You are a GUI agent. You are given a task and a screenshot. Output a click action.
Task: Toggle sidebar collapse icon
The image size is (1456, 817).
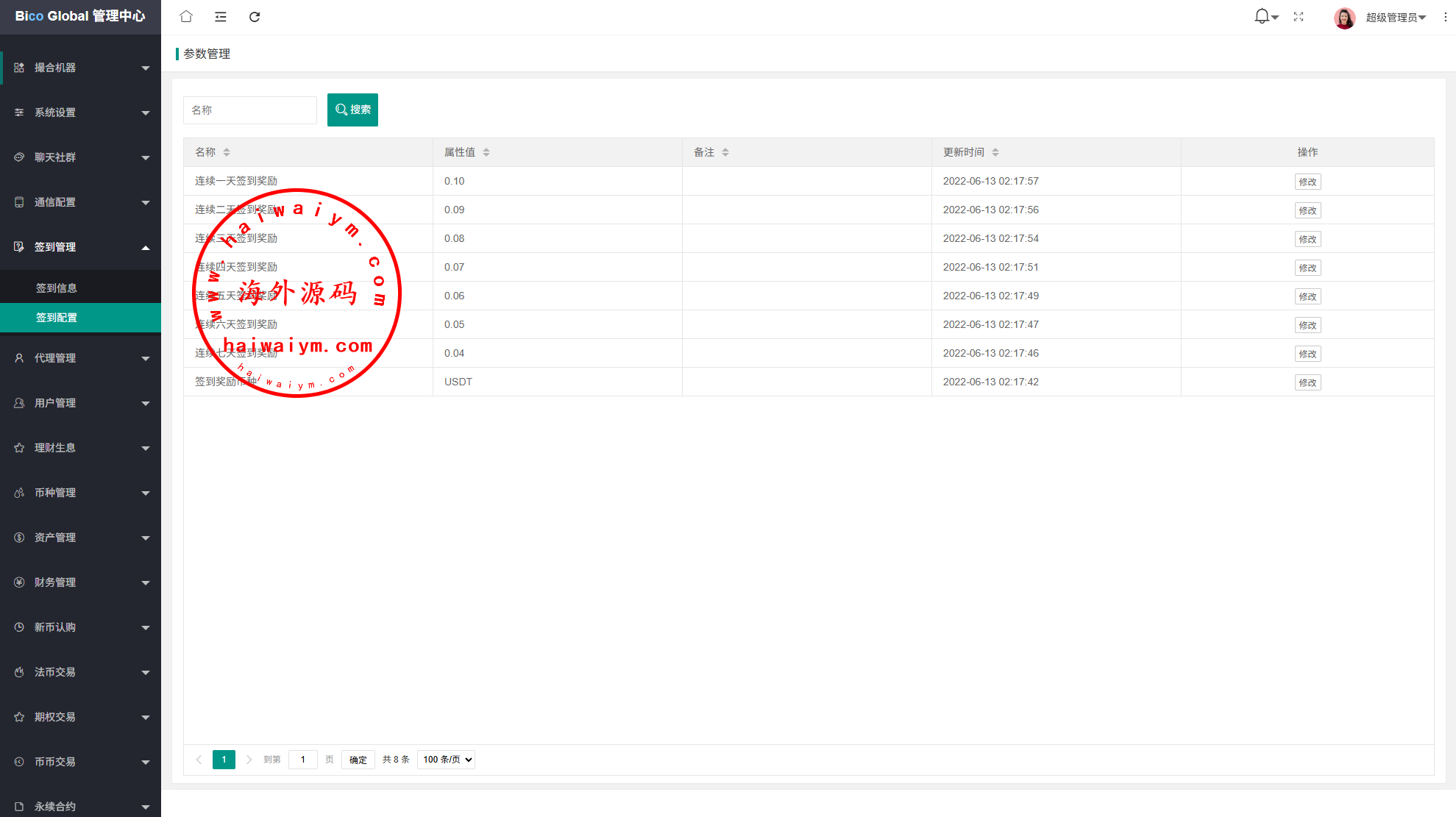[221, 16]
